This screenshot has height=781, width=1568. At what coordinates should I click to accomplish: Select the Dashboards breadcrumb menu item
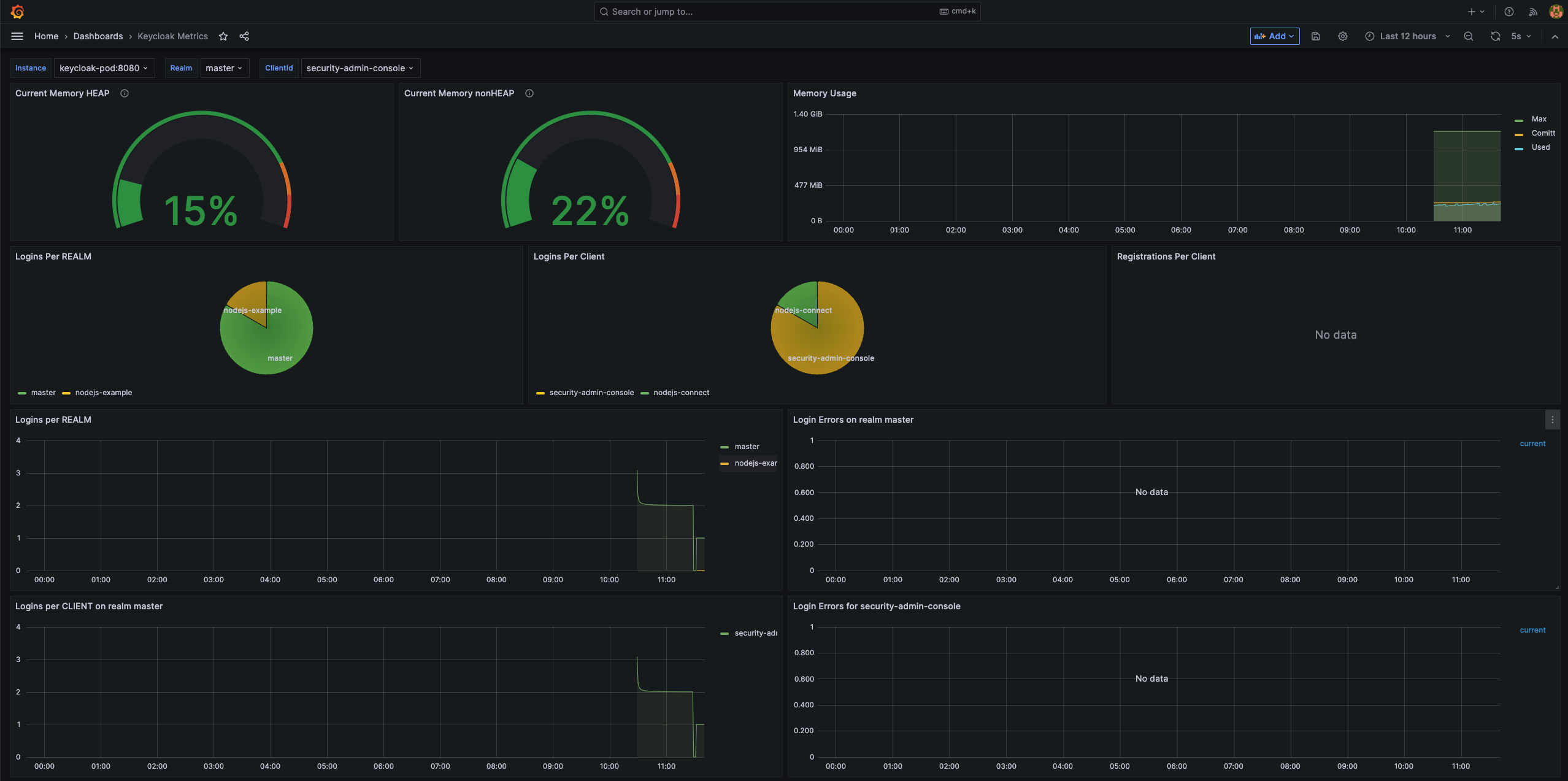(x=98, y=37)
